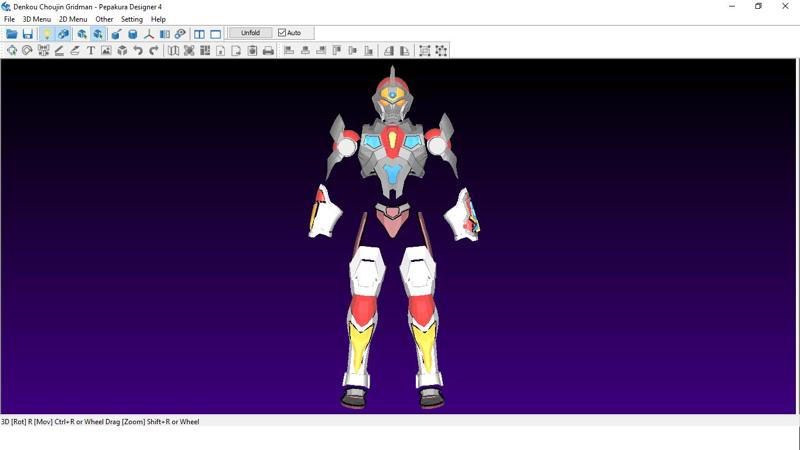
Task: Click the blue cylinder icon
Action: click(x=133, y=34)
